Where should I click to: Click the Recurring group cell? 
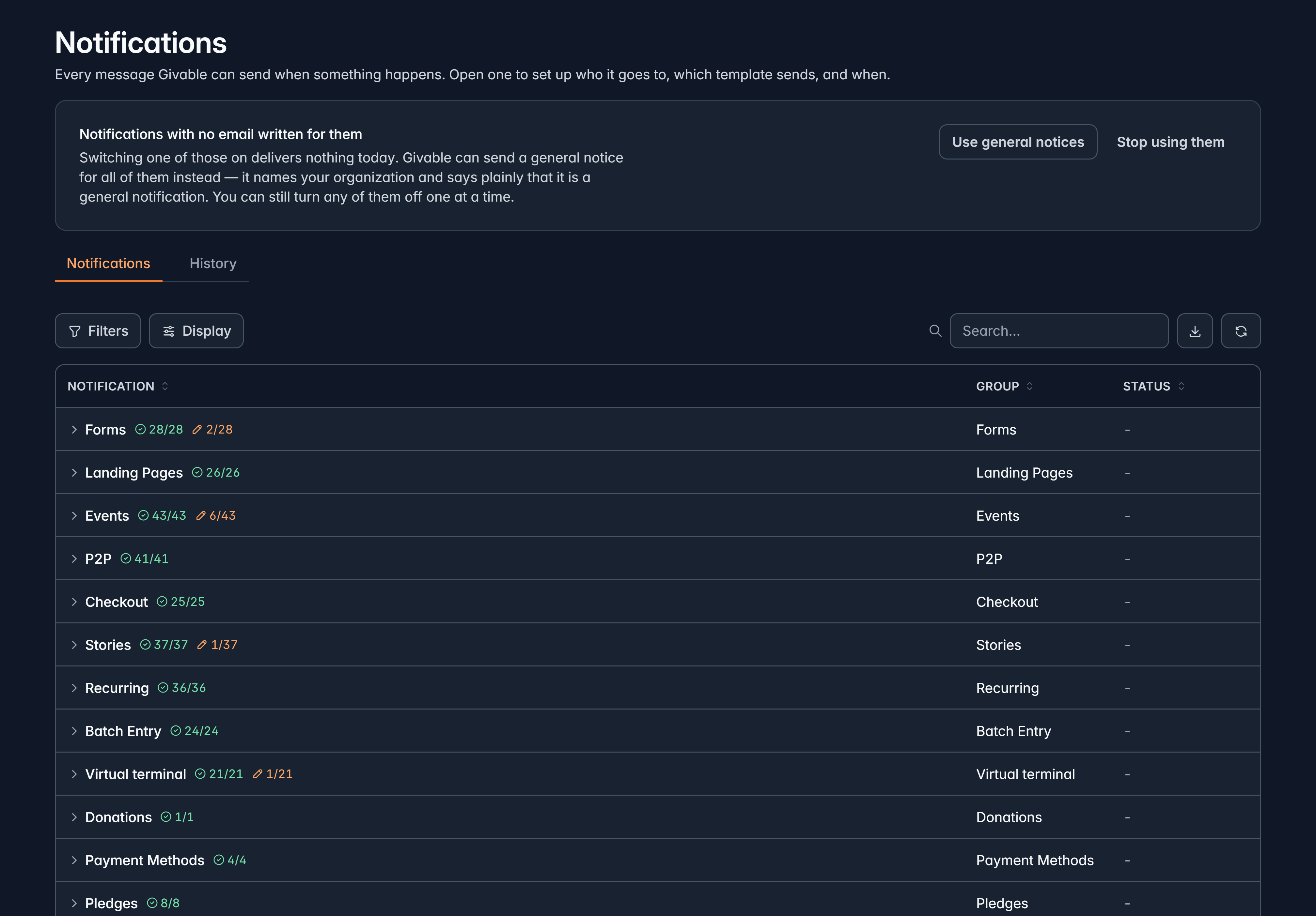(1007, 688)
